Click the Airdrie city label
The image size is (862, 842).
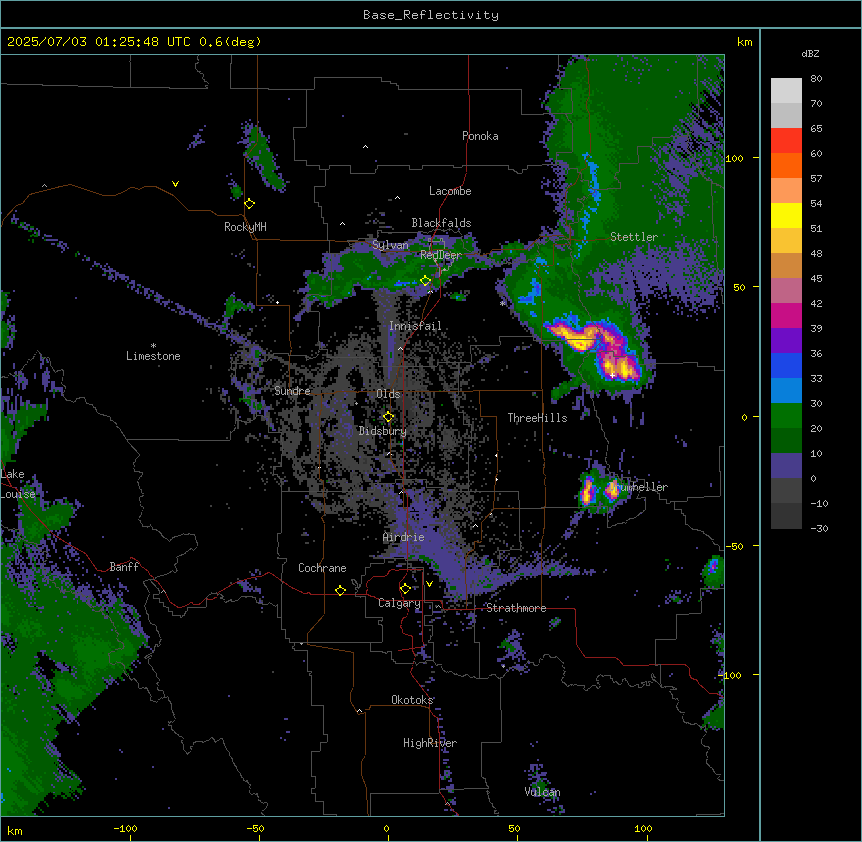pyautogui.click(x=404, y=537)
